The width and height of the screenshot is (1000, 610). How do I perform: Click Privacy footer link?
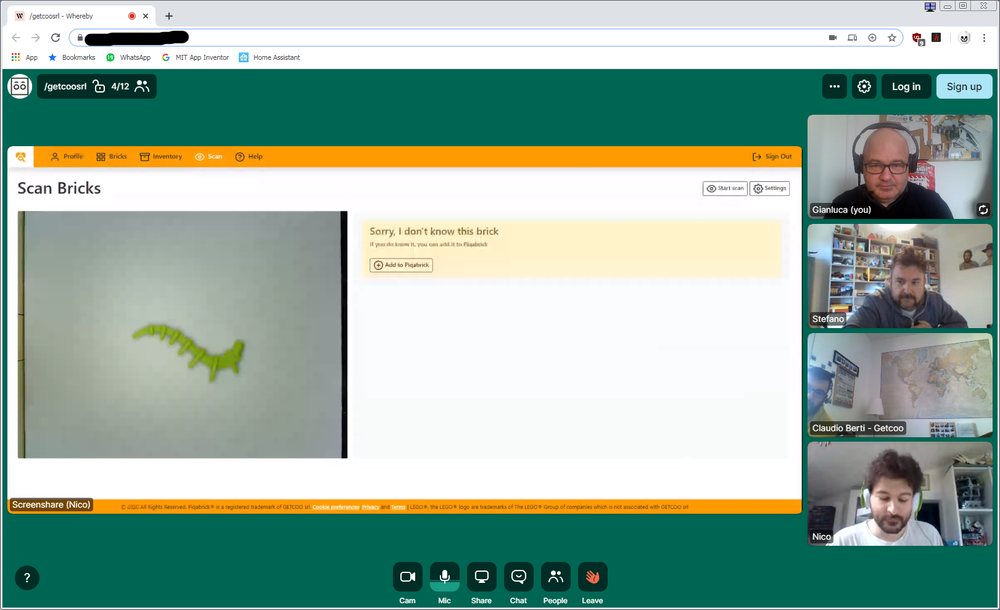click(x=371, y=507)
